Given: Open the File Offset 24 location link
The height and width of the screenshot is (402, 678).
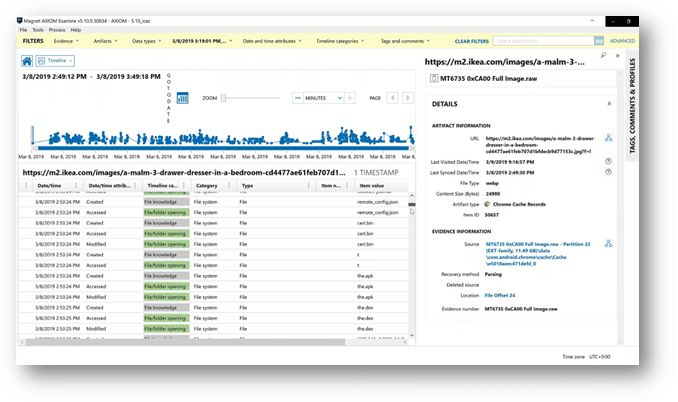Looking at the screenshot, I should (502, 295).
